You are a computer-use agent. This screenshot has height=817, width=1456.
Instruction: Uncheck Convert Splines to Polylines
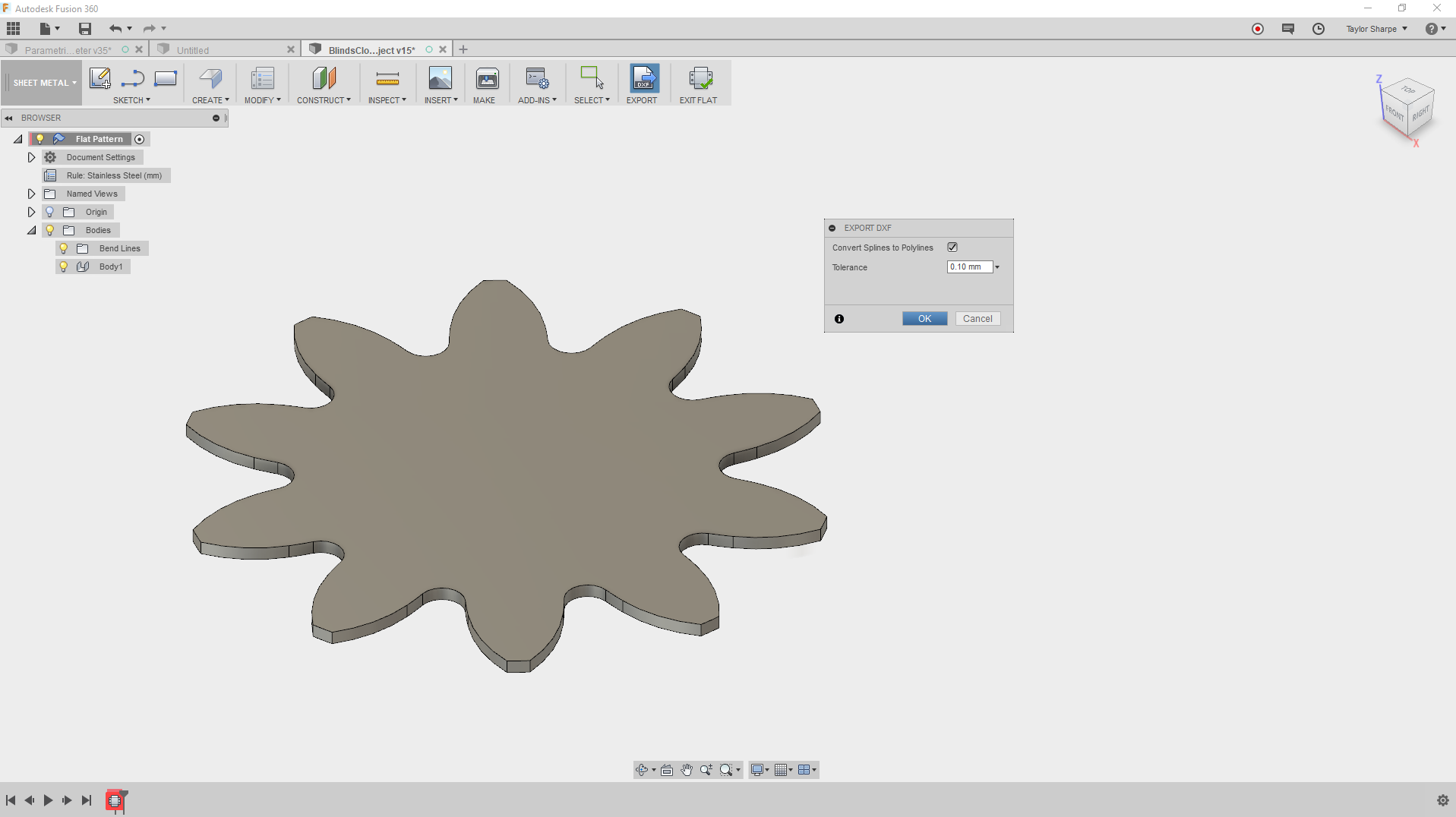pos(952,248)
